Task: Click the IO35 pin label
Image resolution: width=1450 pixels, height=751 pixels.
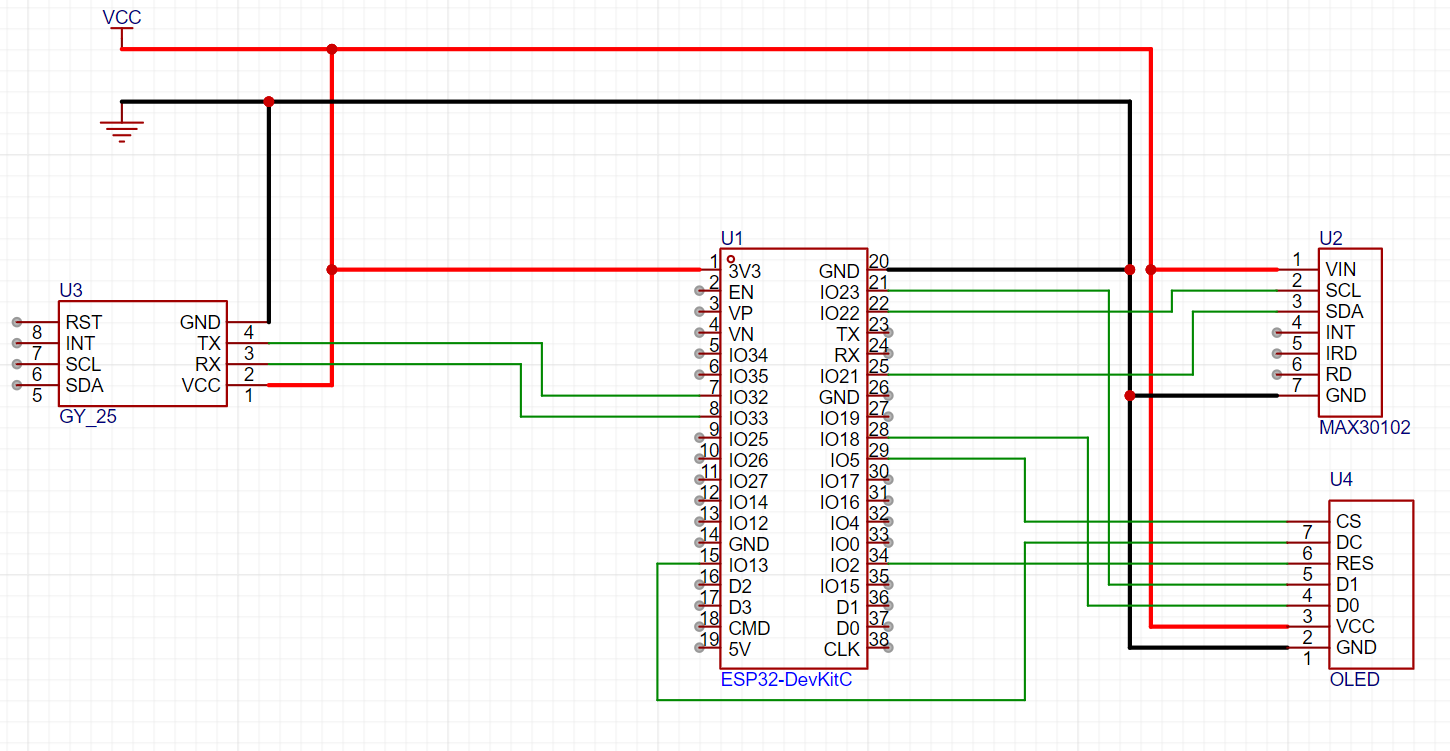Action: [x=748, y=376]
